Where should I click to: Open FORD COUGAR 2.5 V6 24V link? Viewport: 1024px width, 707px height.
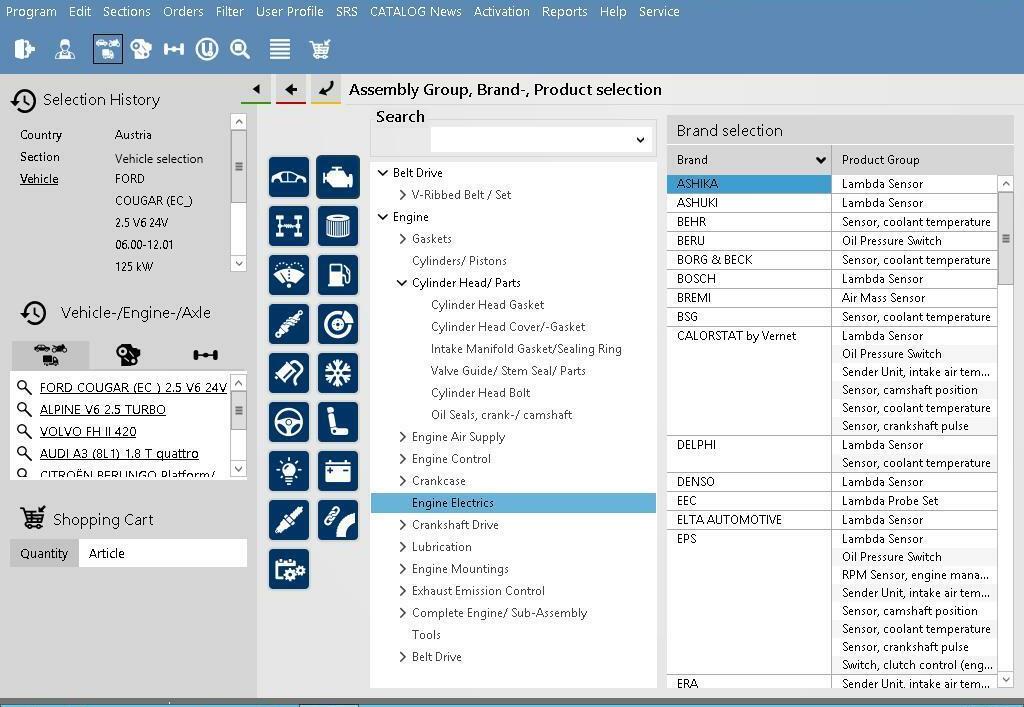tap(133, 387)
